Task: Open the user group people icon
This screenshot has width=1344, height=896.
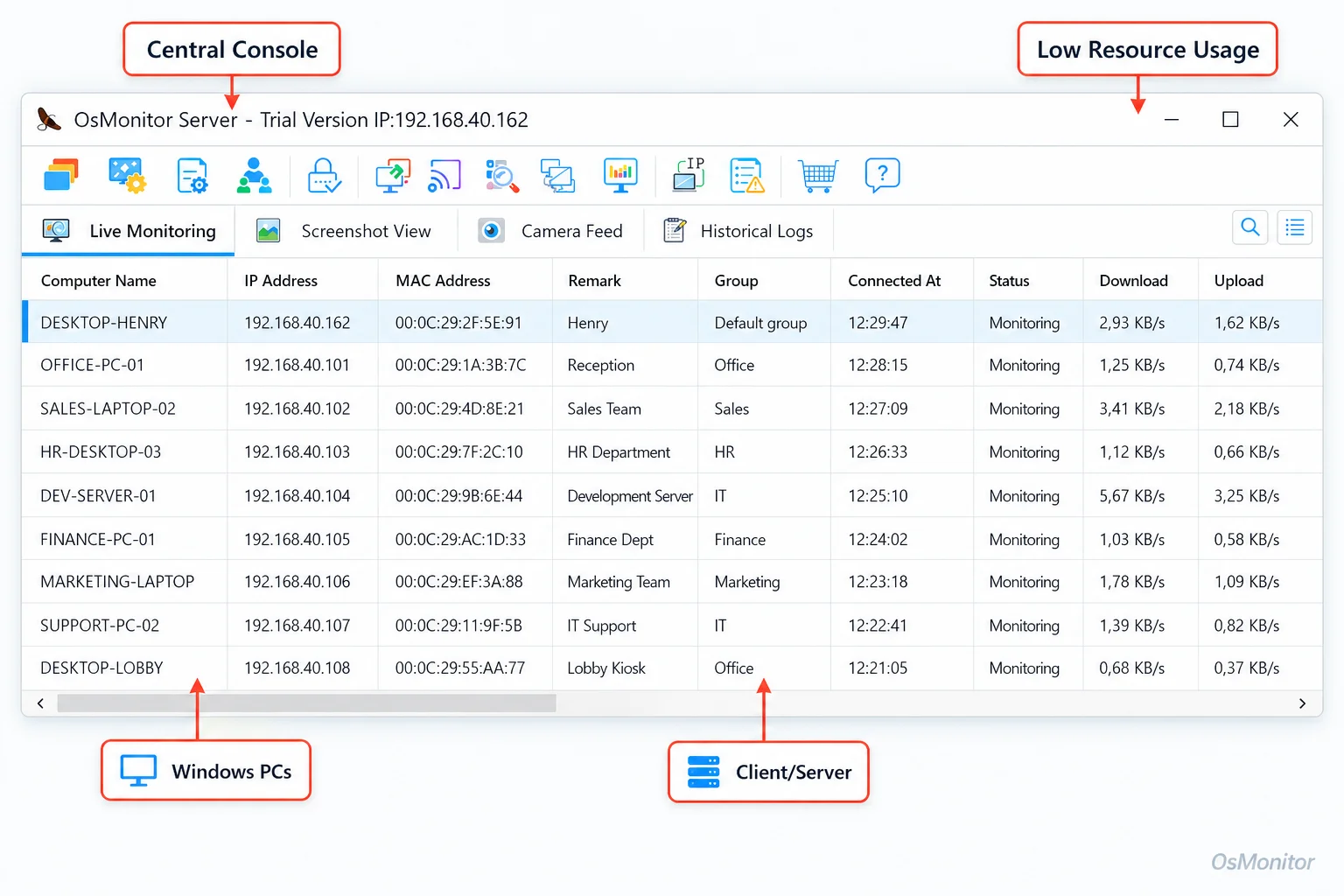Action: point(255,175)
